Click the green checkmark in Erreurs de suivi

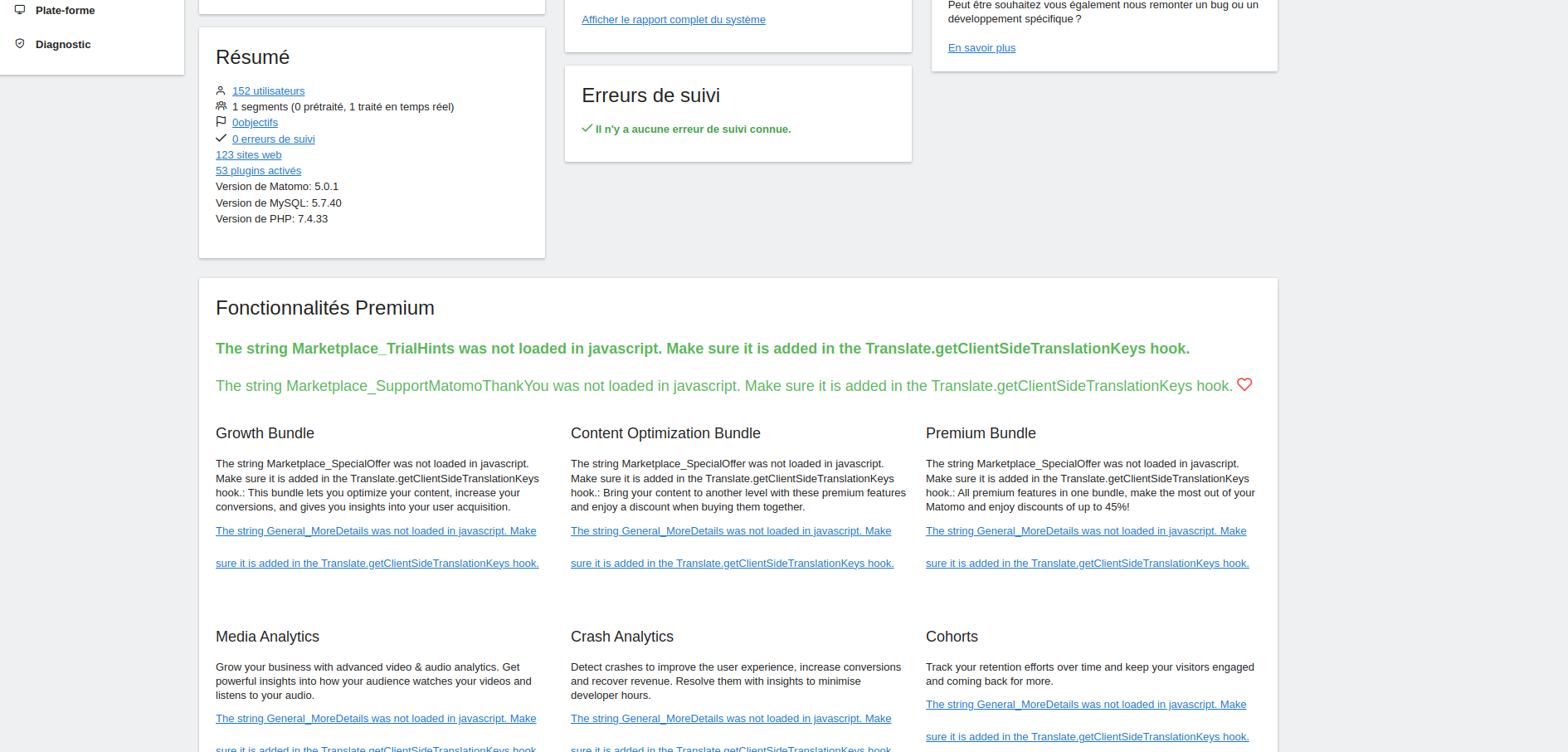587,129
